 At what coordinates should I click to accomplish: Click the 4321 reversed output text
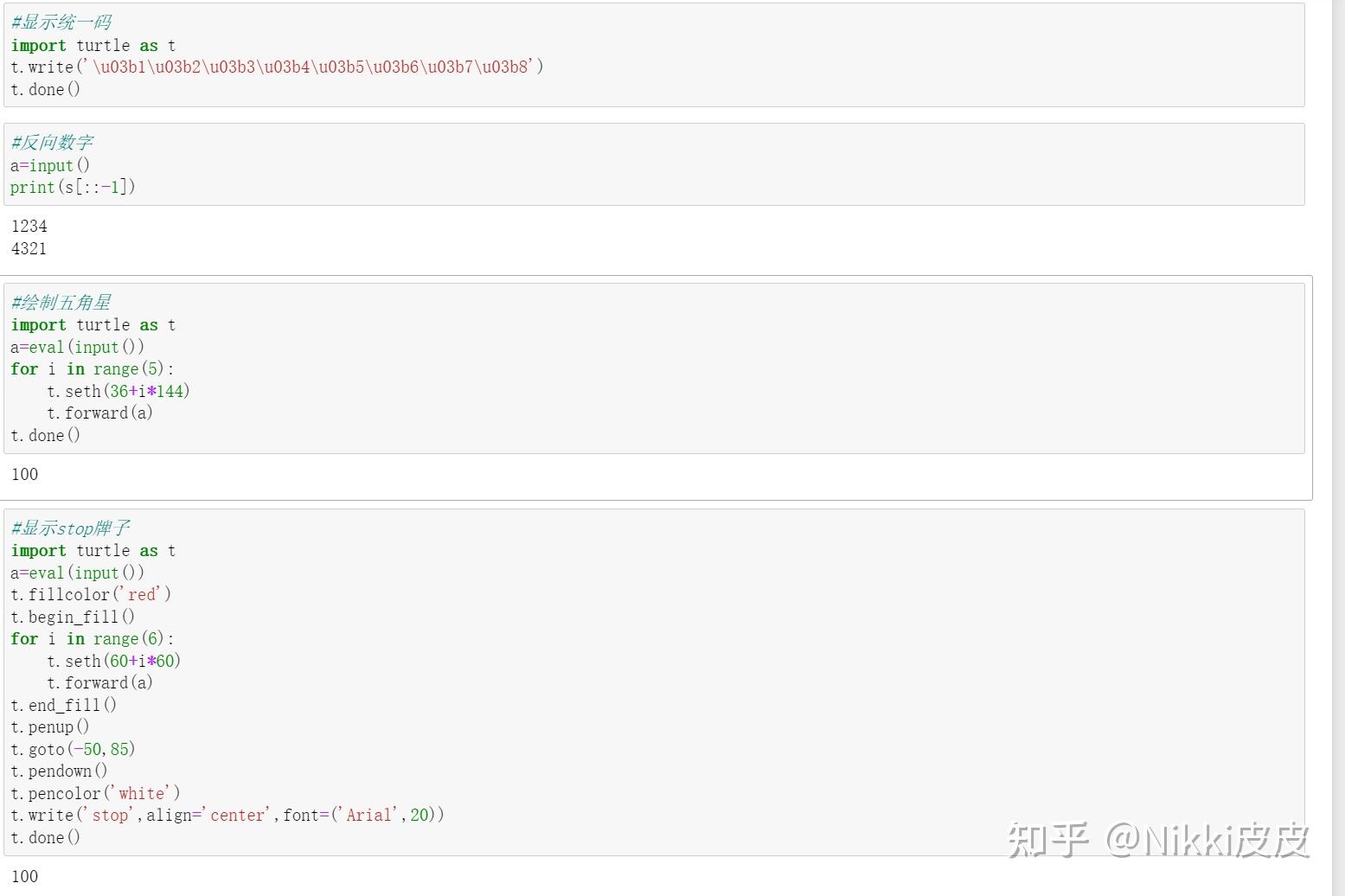click(x=29, y=249)
